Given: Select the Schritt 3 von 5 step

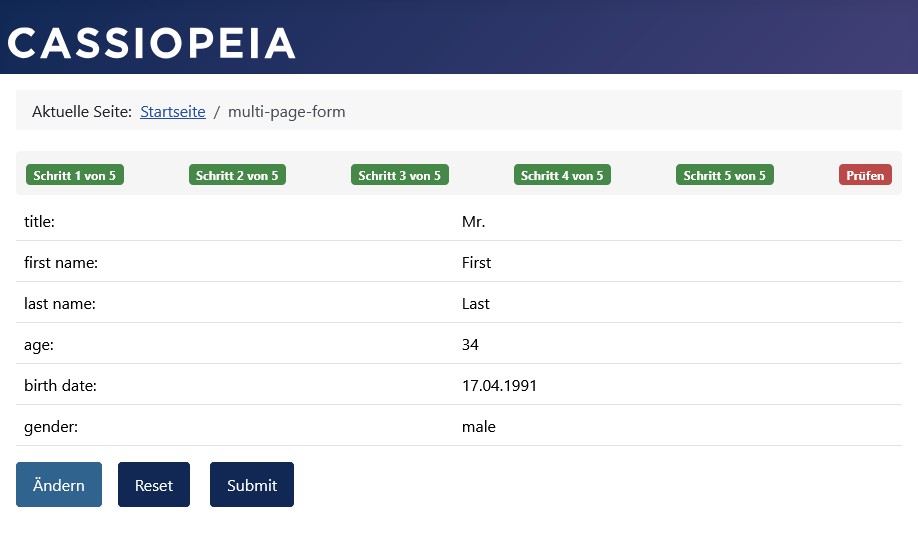Looking at the screenshot, I should coord(400,175).
